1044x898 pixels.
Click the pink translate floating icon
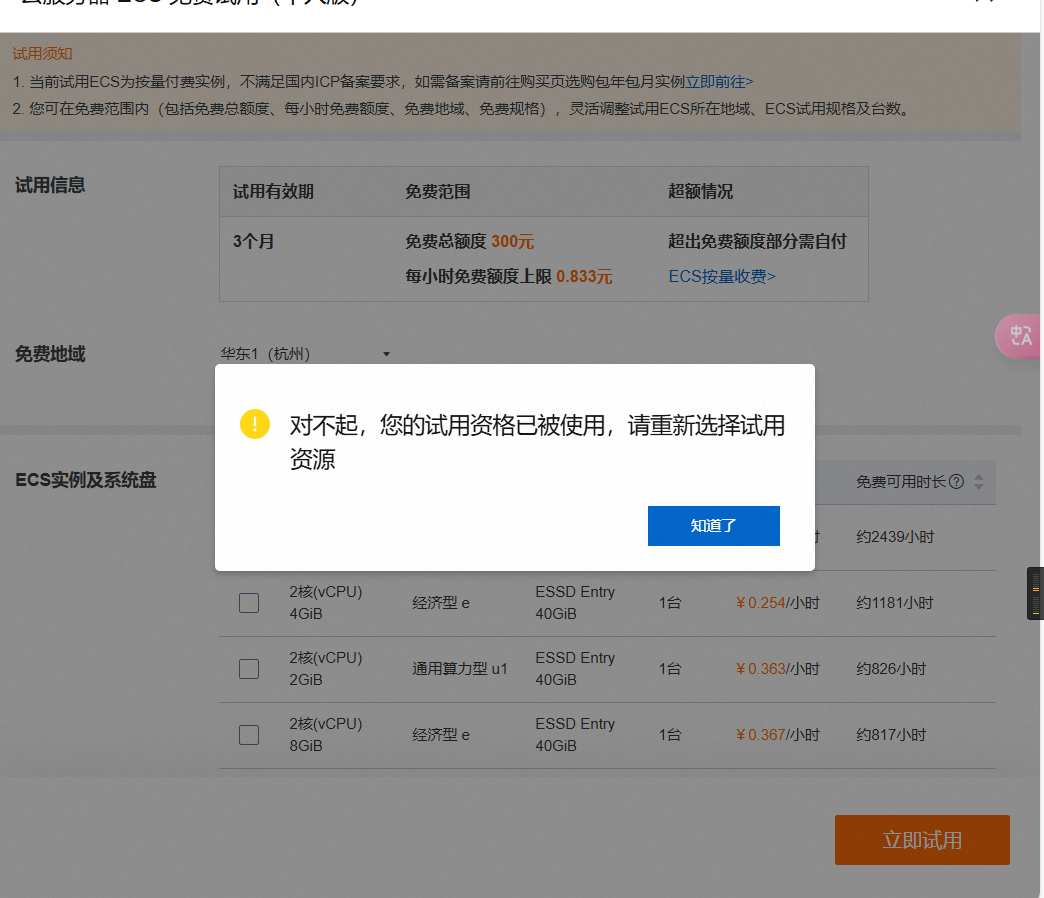(x=1020, y=336)
